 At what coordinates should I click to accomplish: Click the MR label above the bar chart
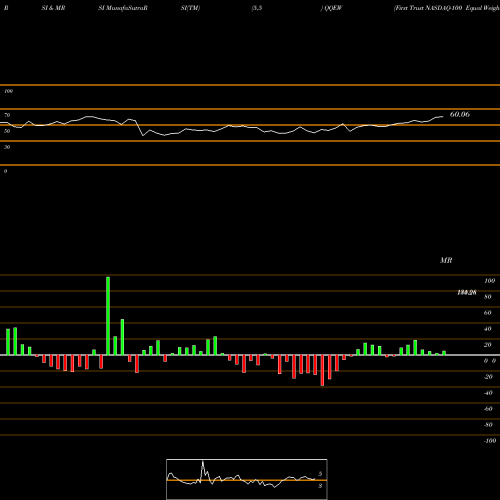(446, 260)
